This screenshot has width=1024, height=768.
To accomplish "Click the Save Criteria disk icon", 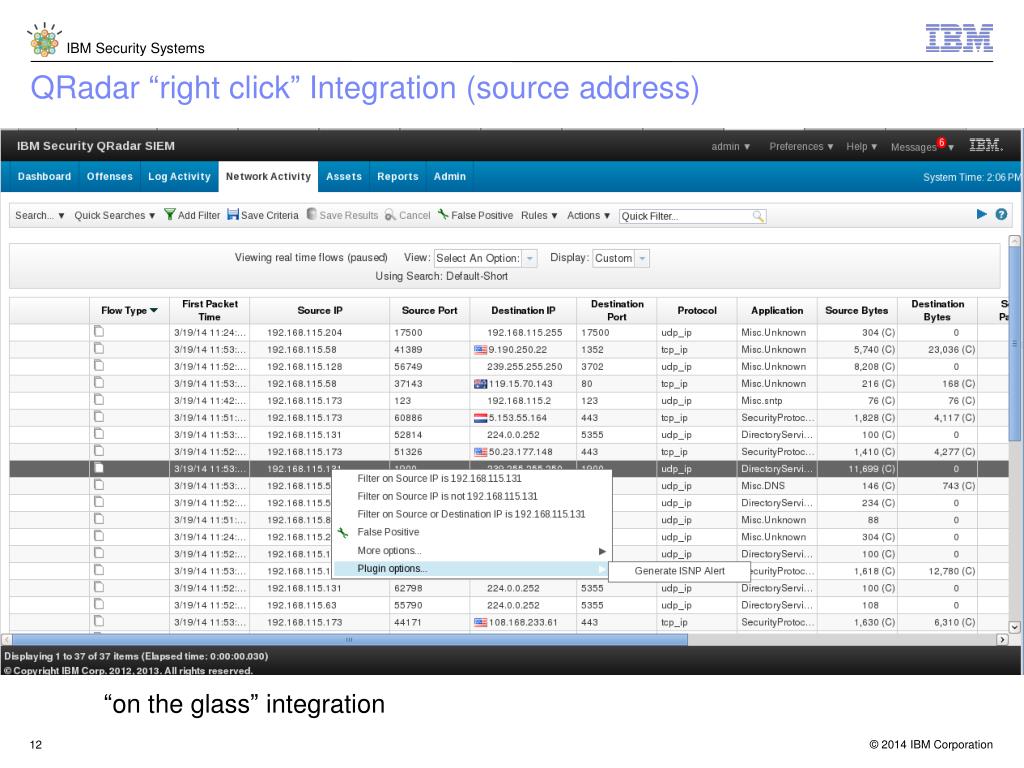I will pos(233,215).
